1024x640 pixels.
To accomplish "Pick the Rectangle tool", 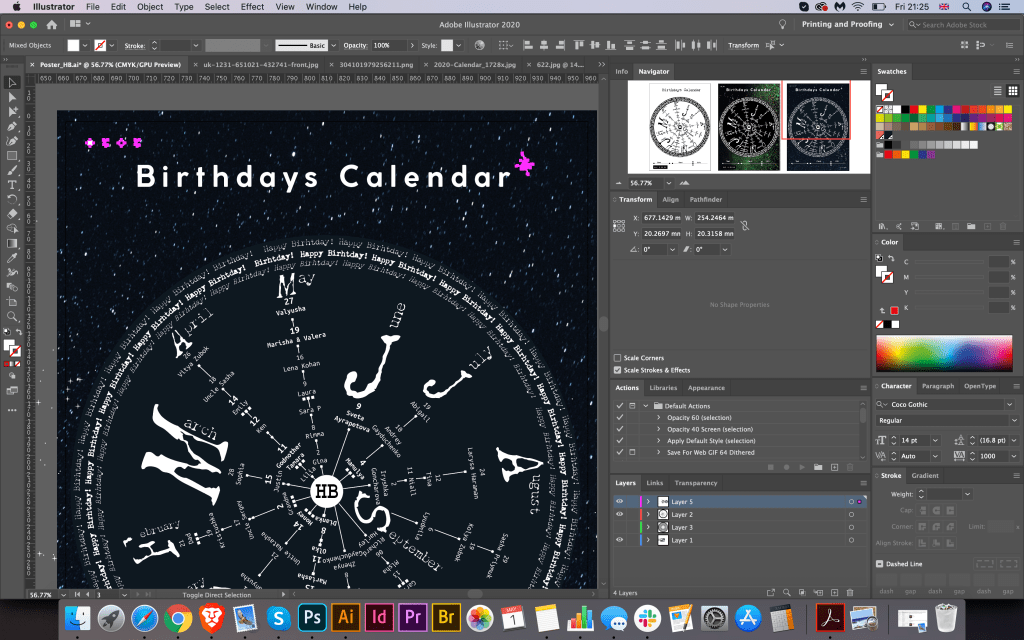I will (13, 156).
